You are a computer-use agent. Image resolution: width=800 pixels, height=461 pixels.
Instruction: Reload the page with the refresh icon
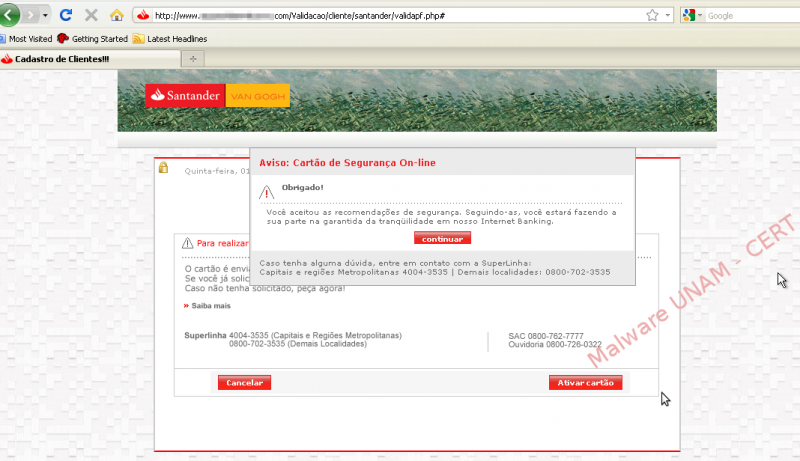coord(66,15)
